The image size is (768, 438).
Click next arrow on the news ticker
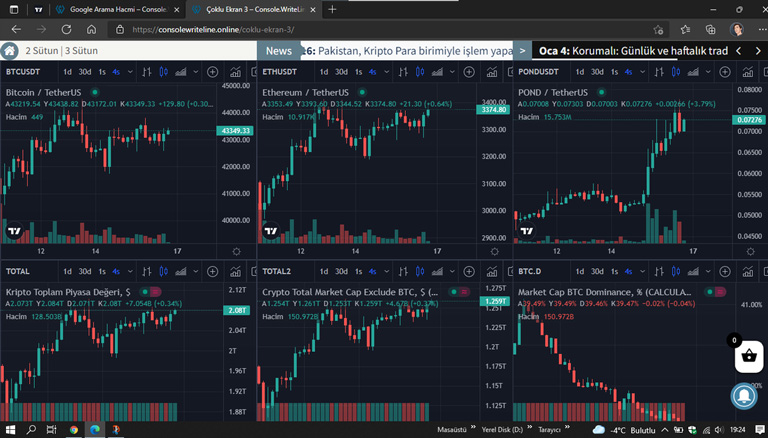[757, 50]
